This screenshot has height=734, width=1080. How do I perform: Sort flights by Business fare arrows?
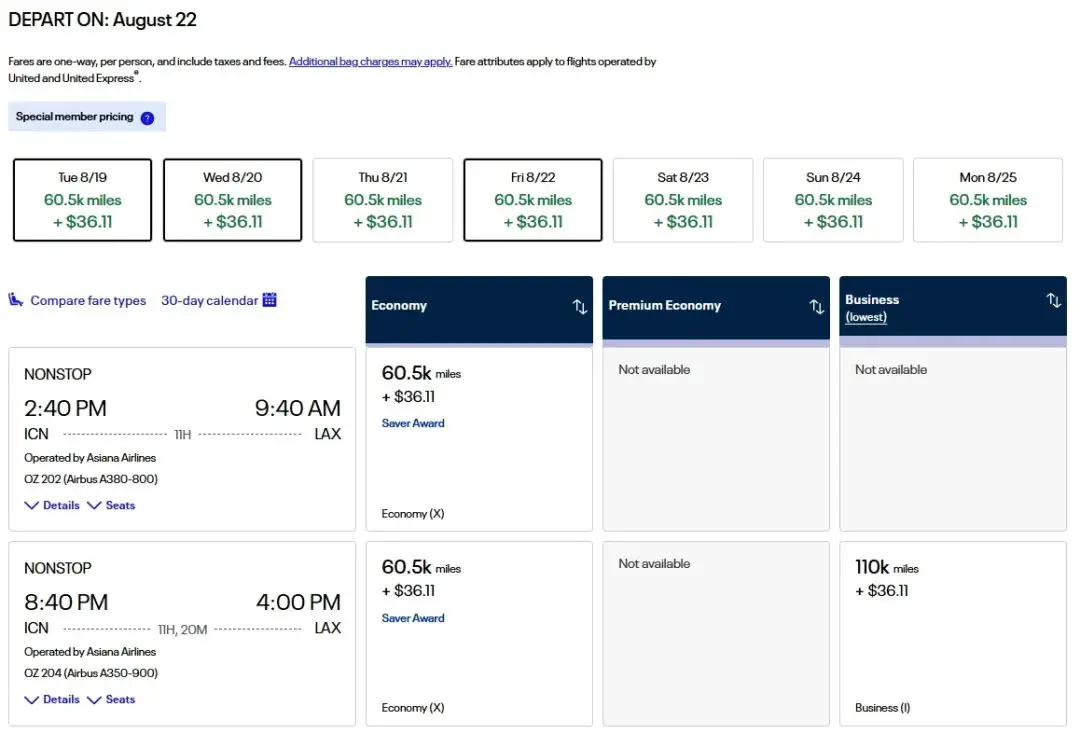point(1053,300)
